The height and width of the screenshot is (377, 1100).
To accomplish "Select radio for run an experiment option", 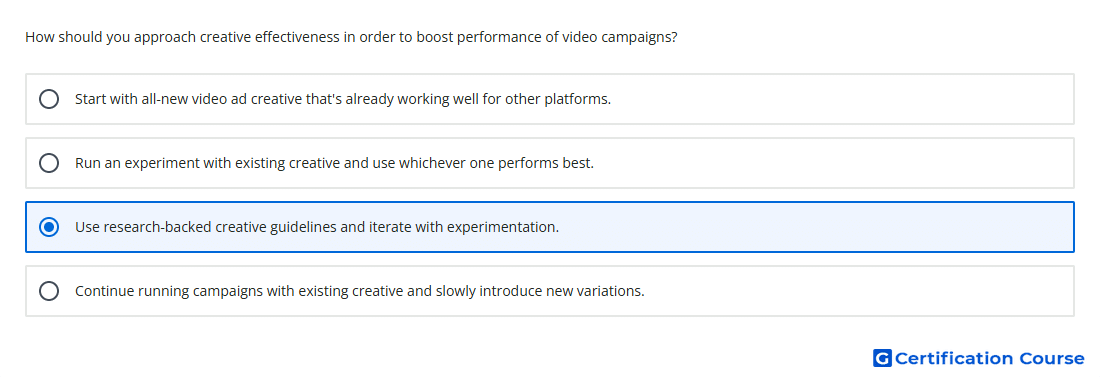I will click(49, 163).
